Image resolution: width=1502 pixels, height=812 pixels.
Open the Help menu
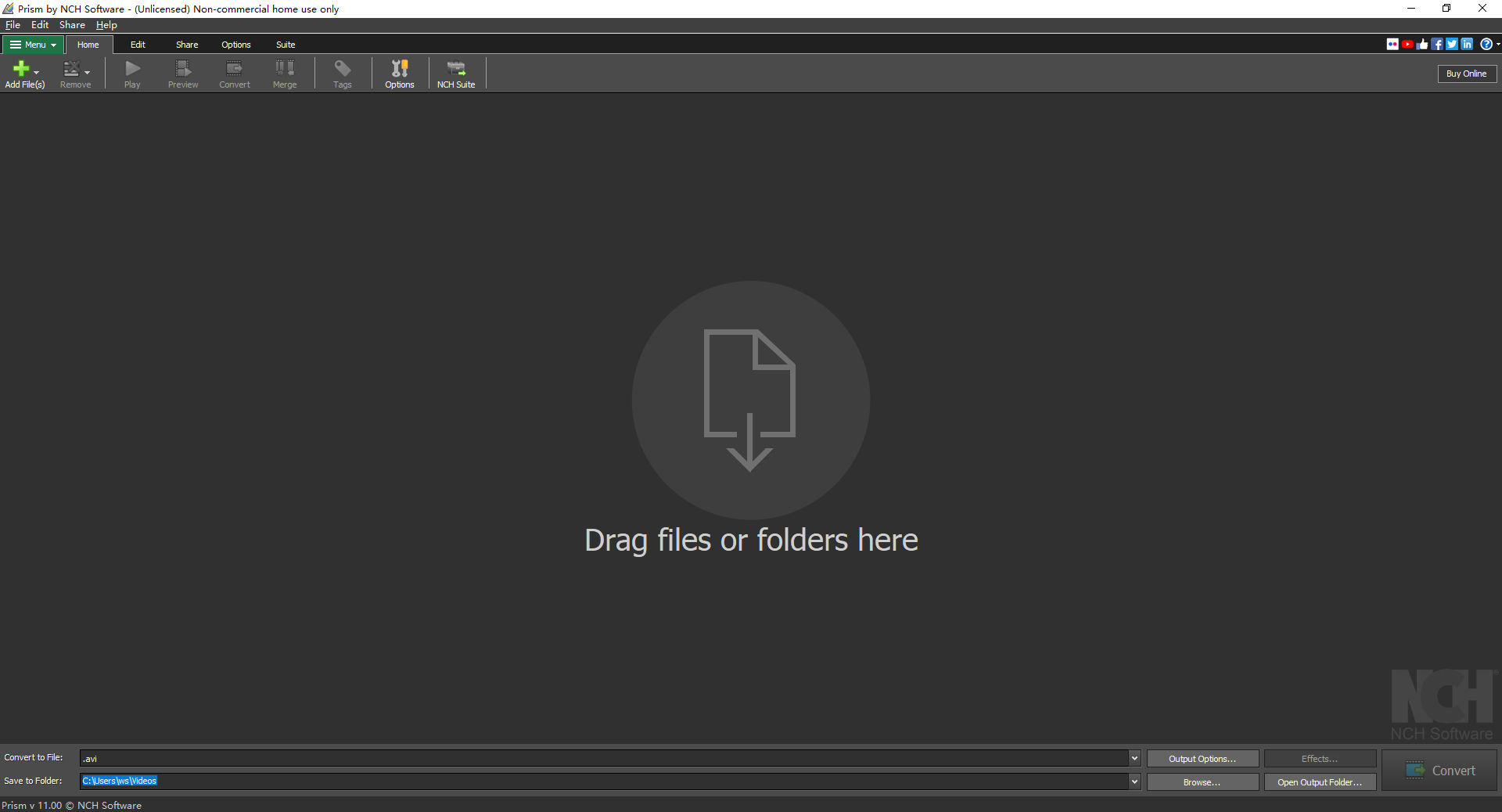pos(106,25)
